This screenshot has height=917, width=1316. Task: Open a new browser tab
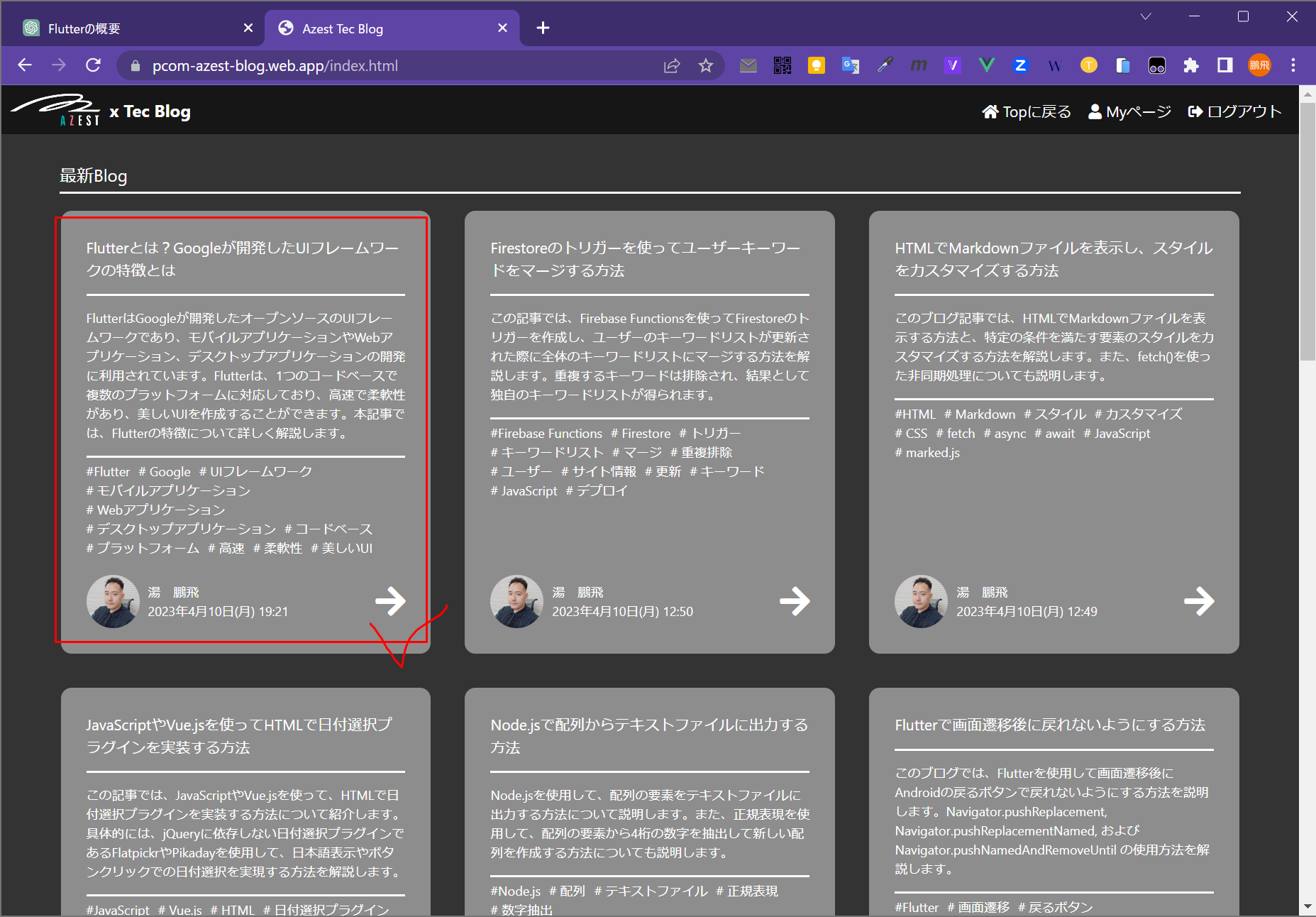tap(543, 28)
